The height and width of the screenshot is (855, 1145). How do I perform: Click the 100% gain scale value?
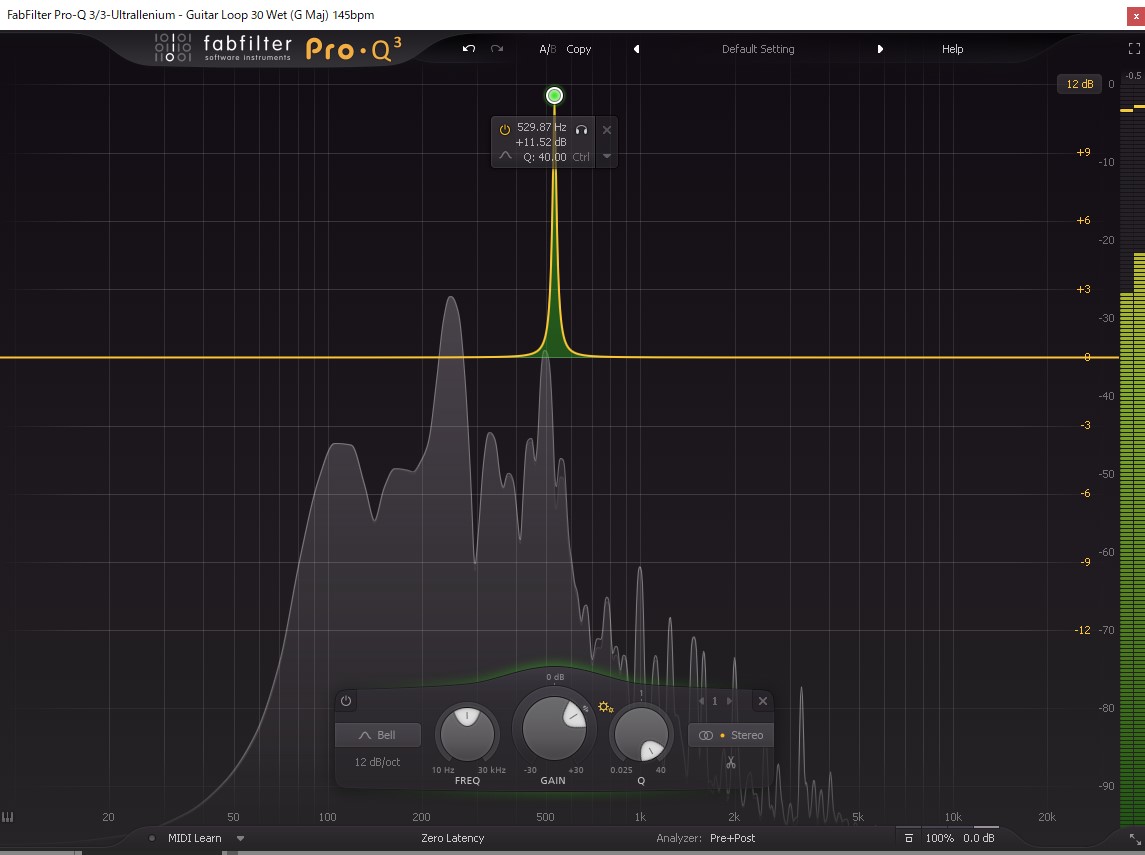click(940, 838)
